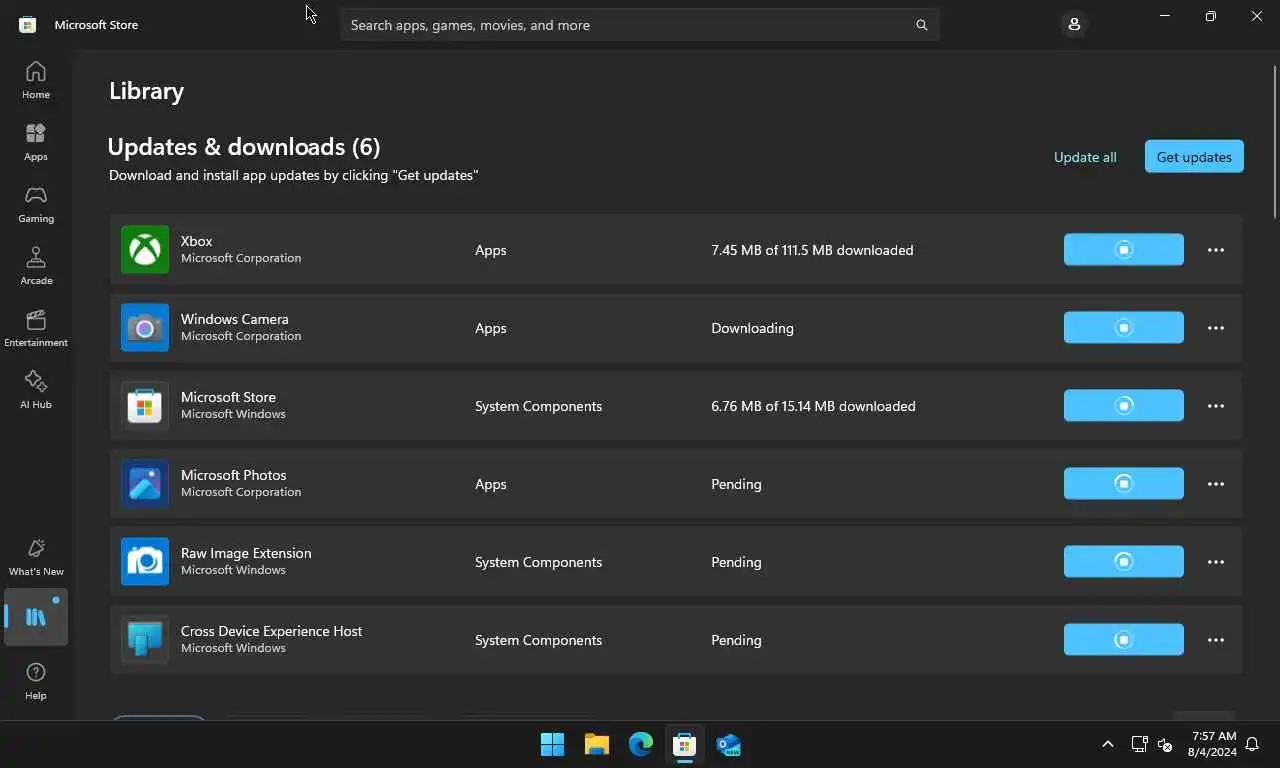
Task: Select the Xbox app name text
Action: 196,241
